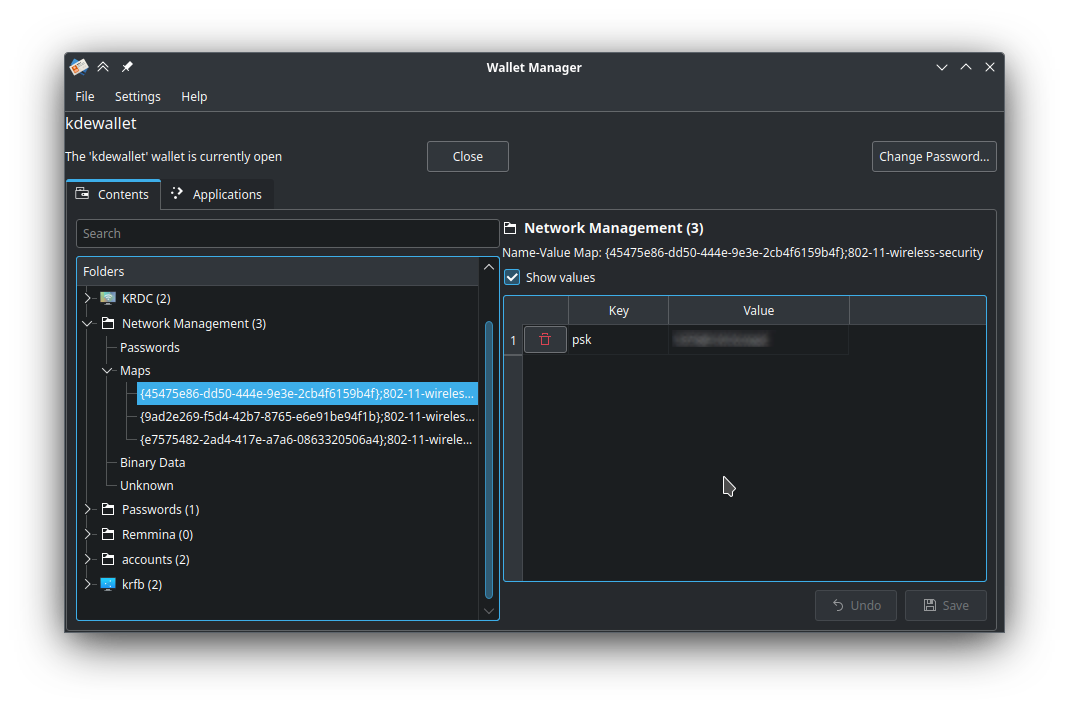
Task: Click the Close wallet button
Action: (x=468, y=156)
